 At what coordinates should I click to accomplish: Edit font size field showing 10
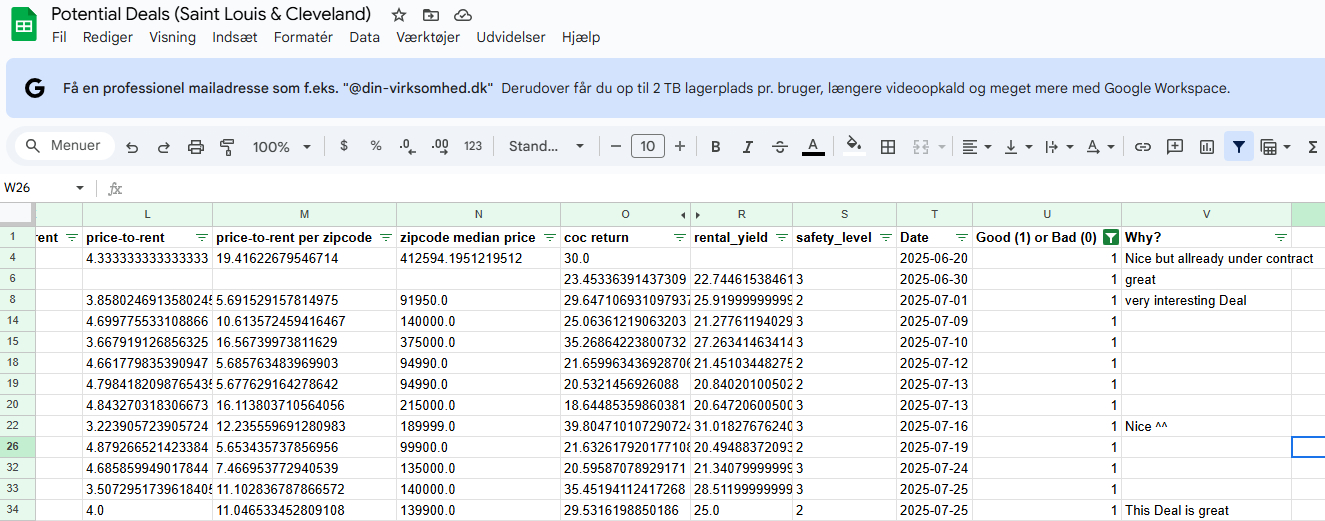648,146
